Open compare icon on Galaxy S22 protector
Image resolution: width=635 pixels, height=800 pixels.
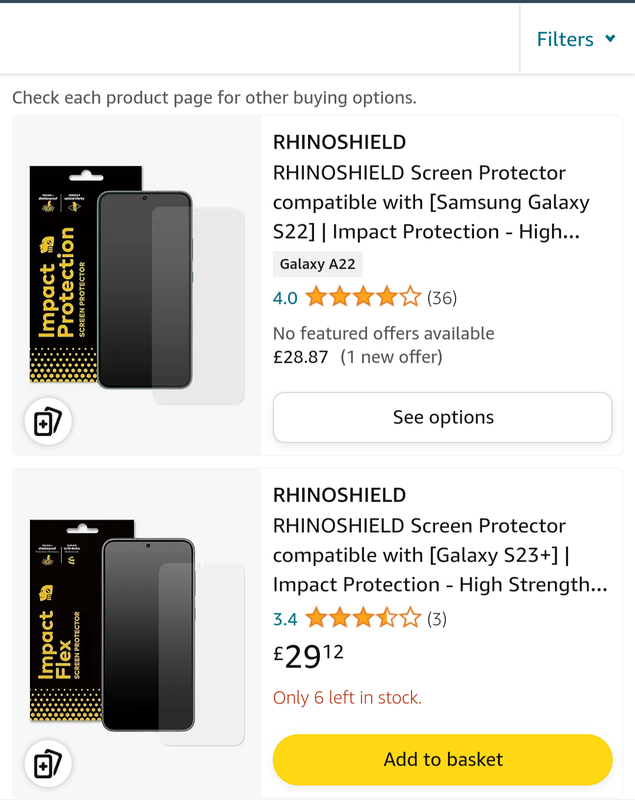47,422
